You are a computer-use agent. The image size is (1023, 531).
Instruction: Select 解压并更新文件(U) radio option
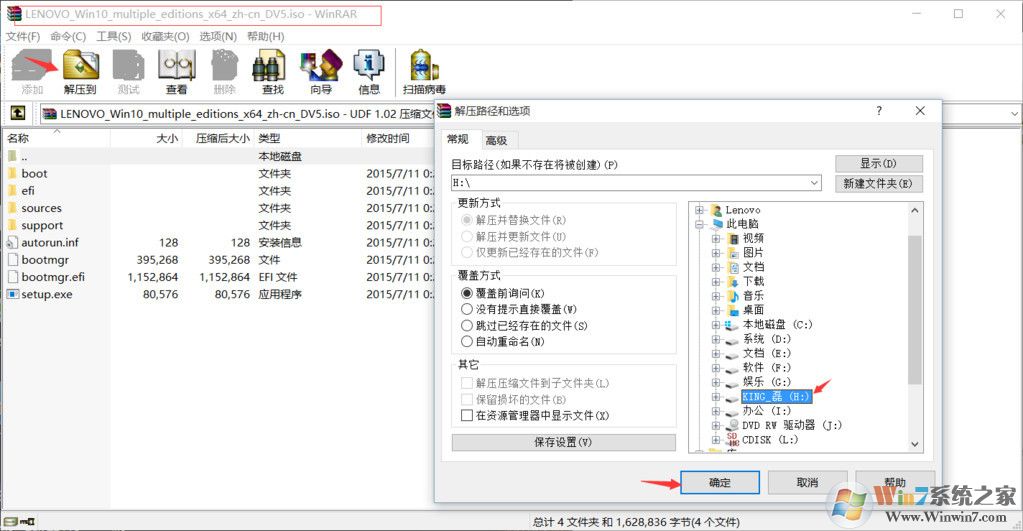(x=466, y=236)
